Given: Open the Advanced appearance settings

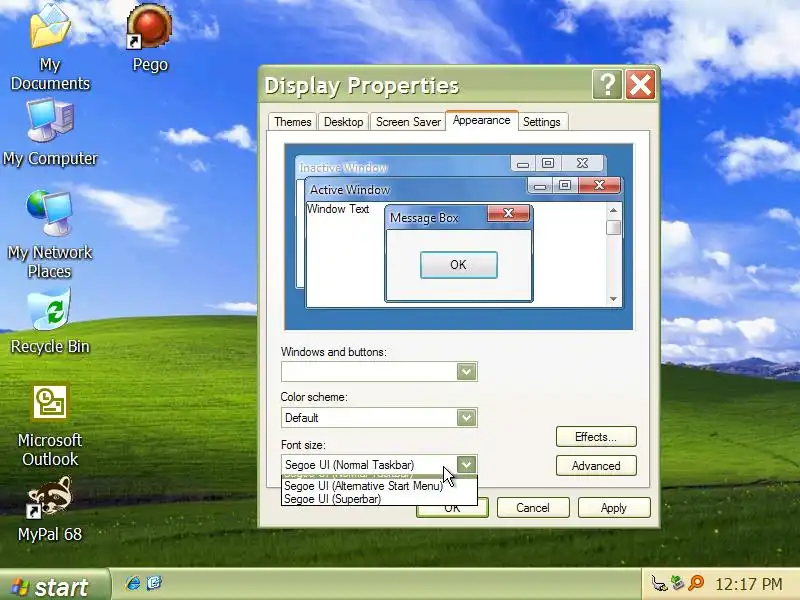Looking at the screenshot, I should coord(596,466).
